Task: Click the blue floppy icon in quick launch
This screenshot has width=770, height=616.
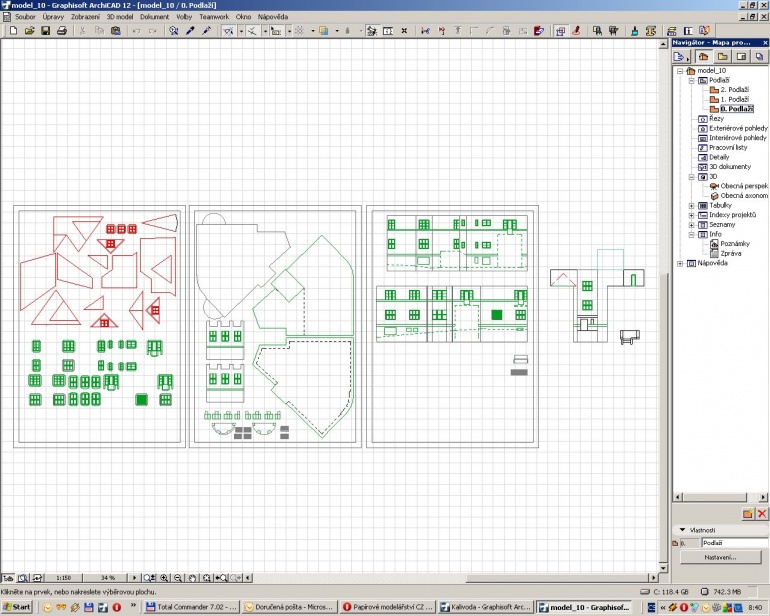Action: [89, 607]
